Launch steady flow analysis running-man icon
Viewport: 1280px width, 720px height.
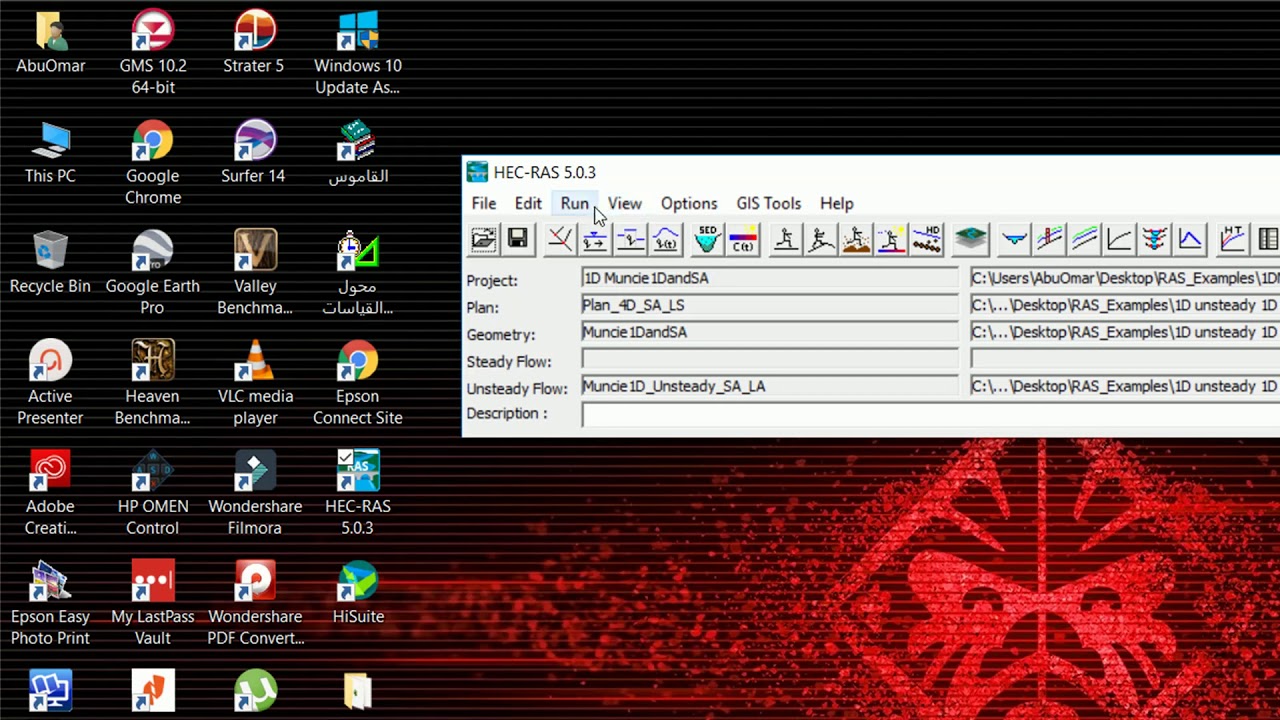coord(786,239)
